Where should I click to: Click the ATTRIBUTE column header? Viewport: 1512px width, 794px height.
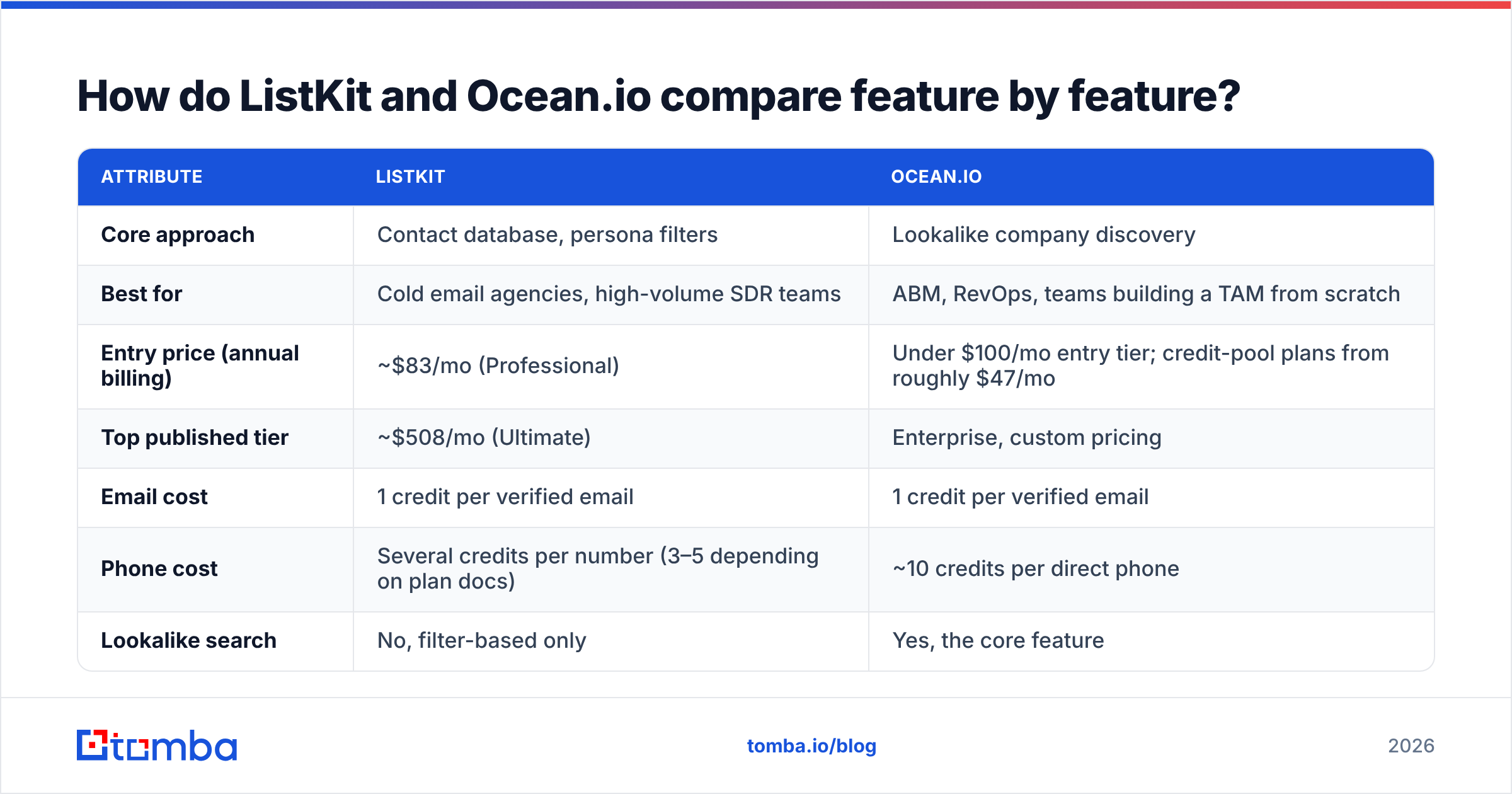tap(152, 176)
